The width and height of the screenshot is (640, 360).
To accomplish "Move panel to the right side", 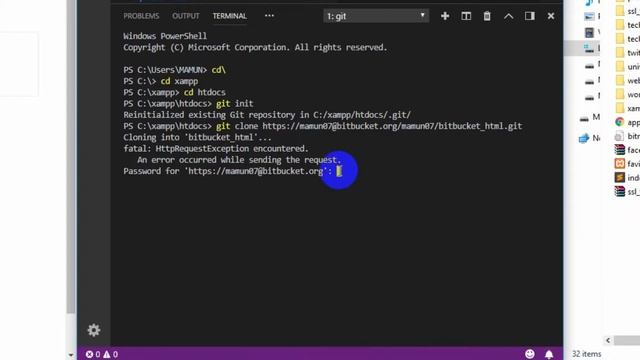I will [530, 16].
